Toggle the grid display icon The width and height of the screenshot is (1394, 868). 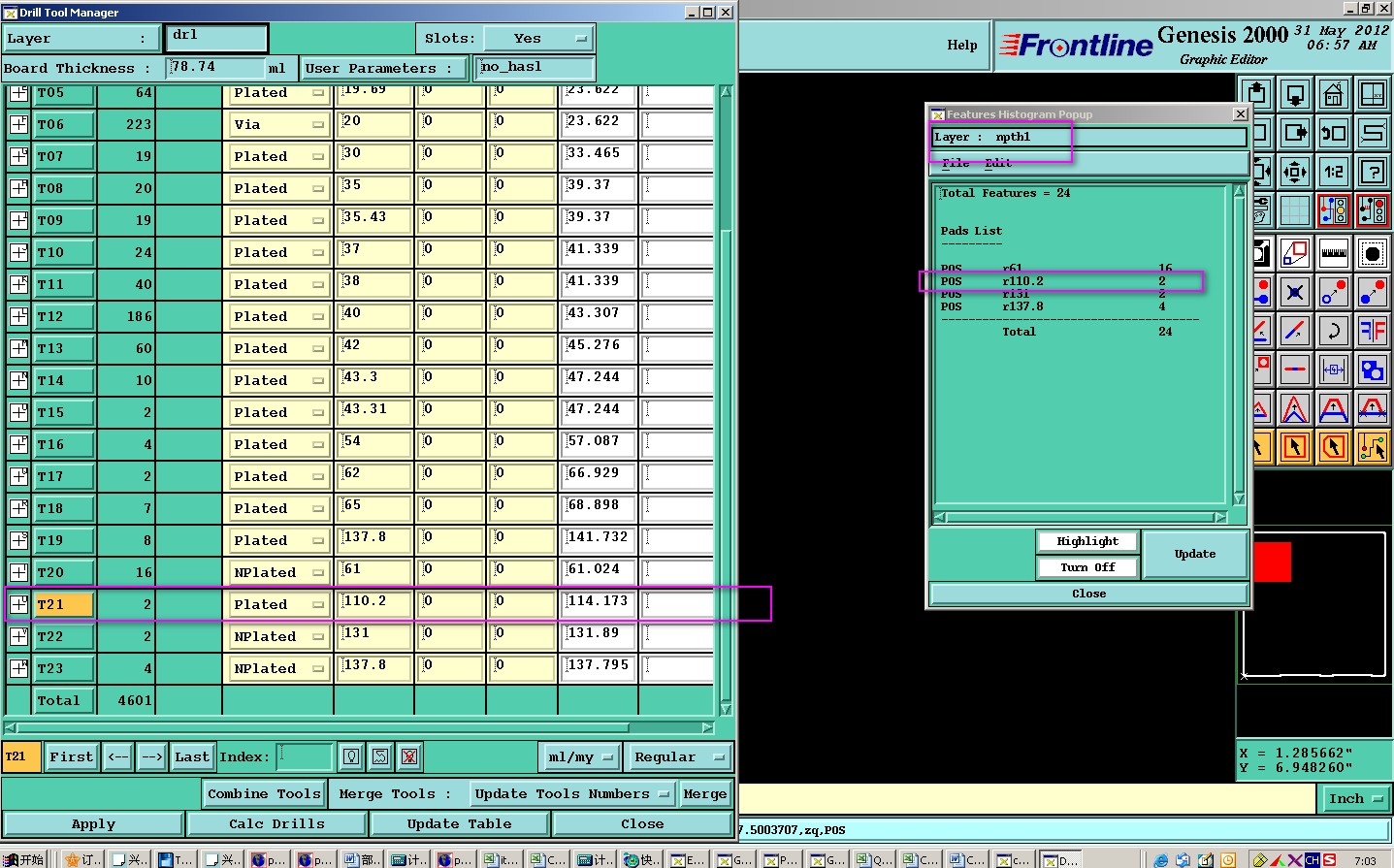(1295, 209)
